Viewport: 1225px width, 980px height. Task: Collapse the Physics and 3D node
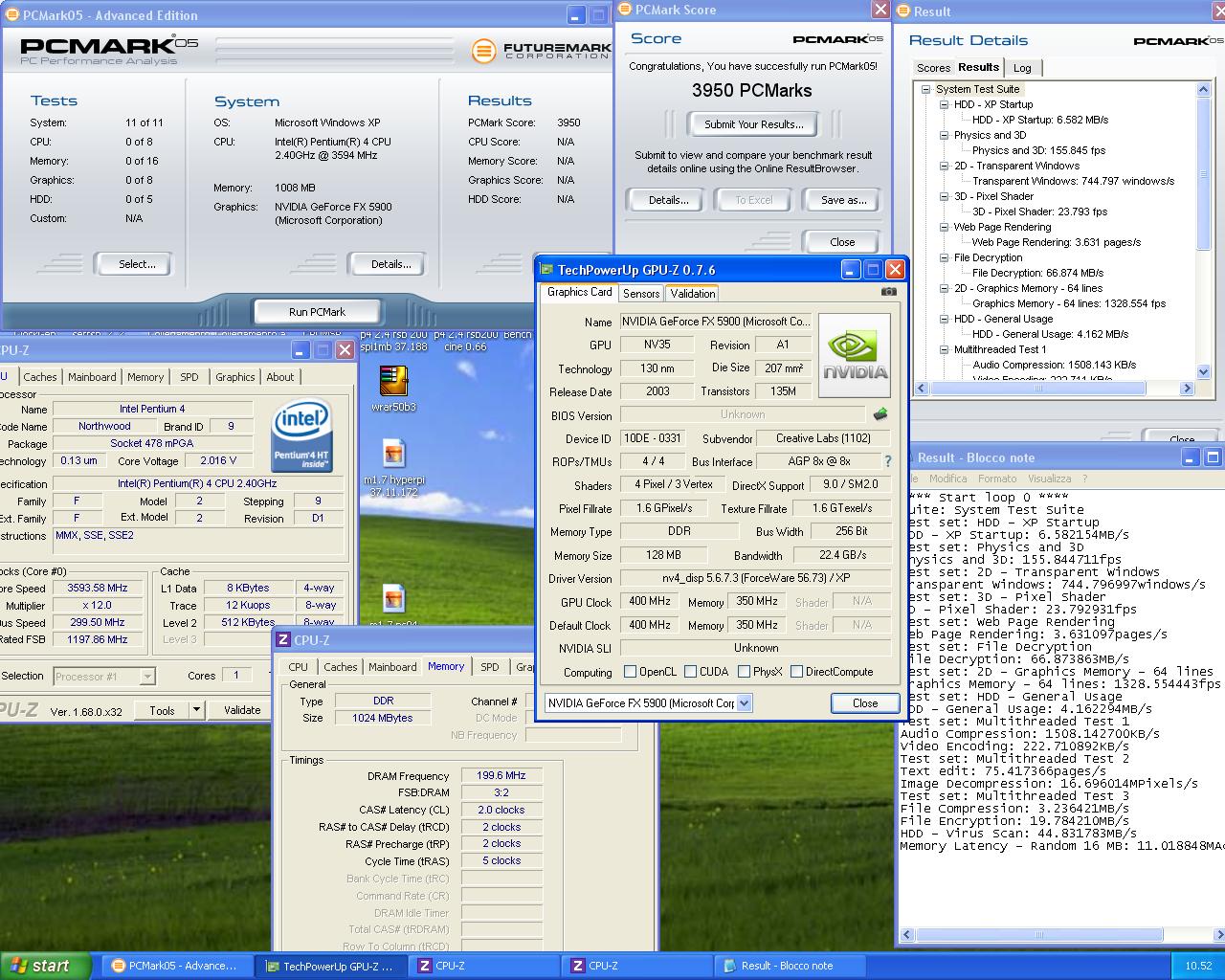pos(944,135)
